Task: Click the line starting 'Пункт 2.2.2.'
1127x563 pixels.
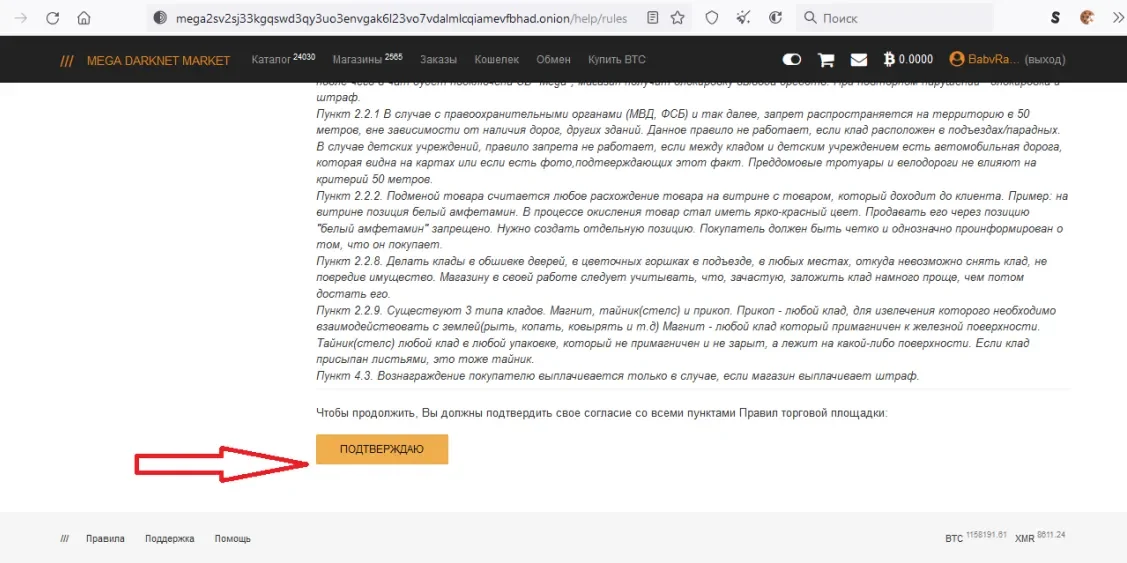Action: pyautogui.click(x=693, y=196)
